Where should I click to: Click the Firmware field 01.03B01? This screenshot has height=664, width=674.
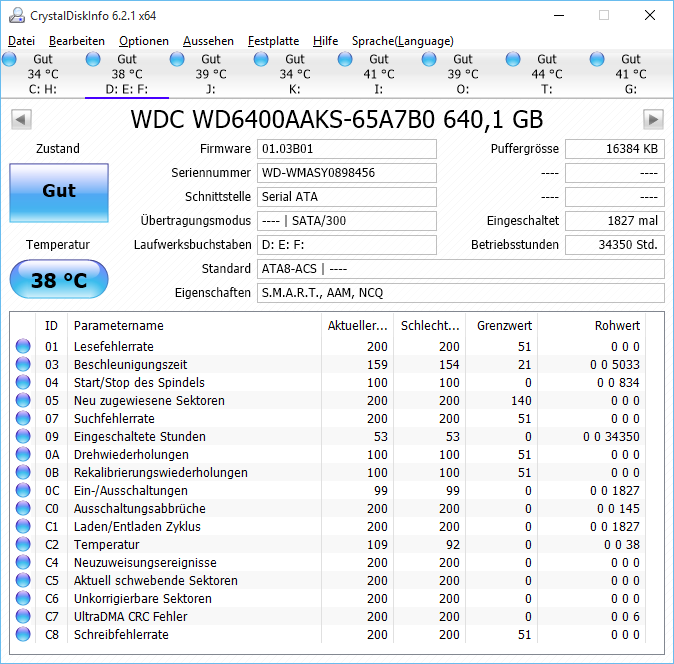click(x=347, y=149)
